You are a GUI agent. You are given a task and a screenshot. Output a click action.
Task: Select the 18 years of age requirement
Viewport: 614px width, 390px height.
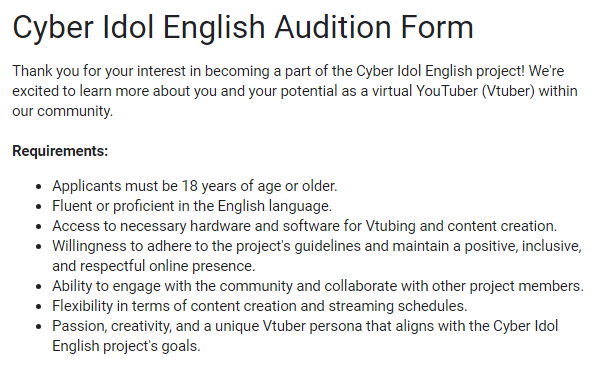point(195,186)
